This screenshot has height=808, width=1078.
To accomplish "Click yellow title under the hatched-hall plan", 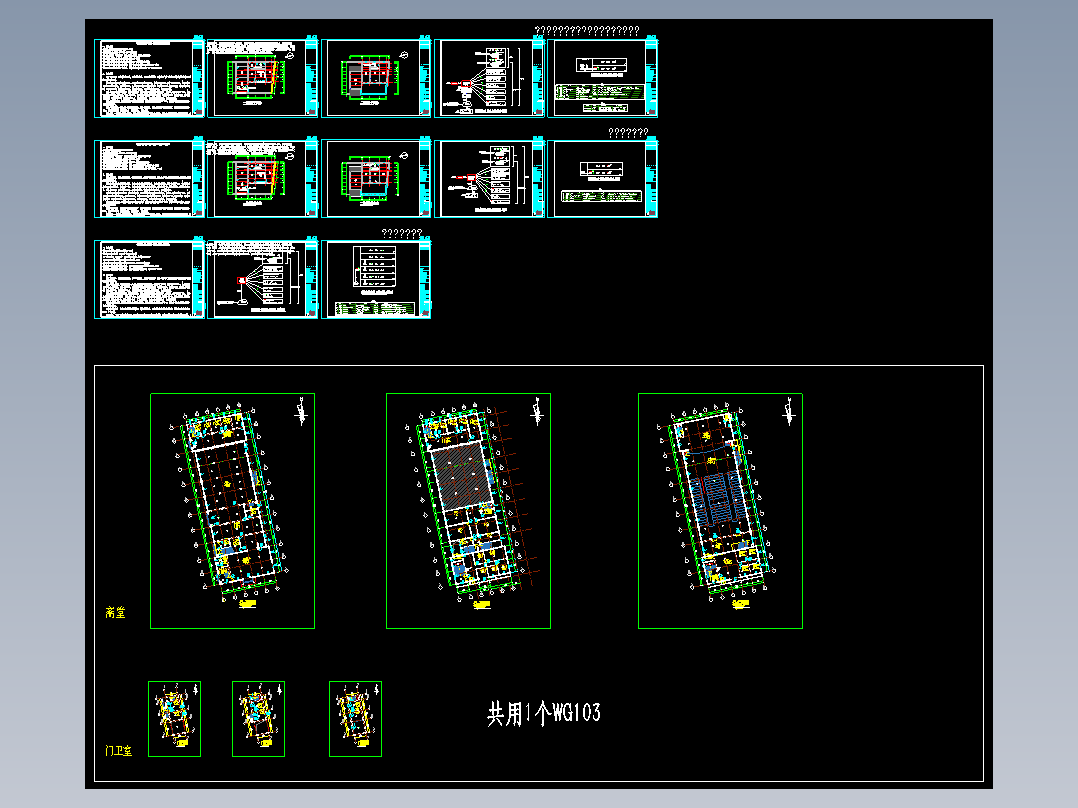I will [482, 605].
